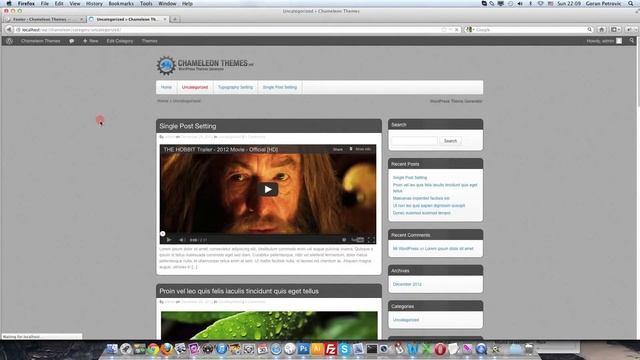640x360 pixels.
Task: Click the sidebar search text field
Action: 414,141
